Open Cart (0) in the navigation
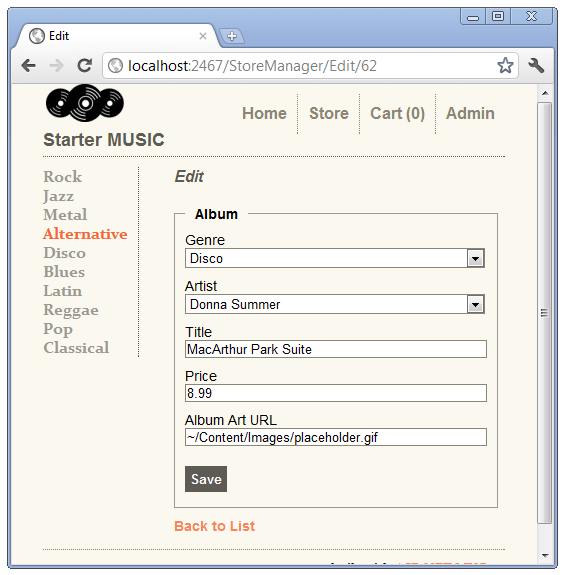The height and width of the screenshot is (575, 562). coord(397,113)
